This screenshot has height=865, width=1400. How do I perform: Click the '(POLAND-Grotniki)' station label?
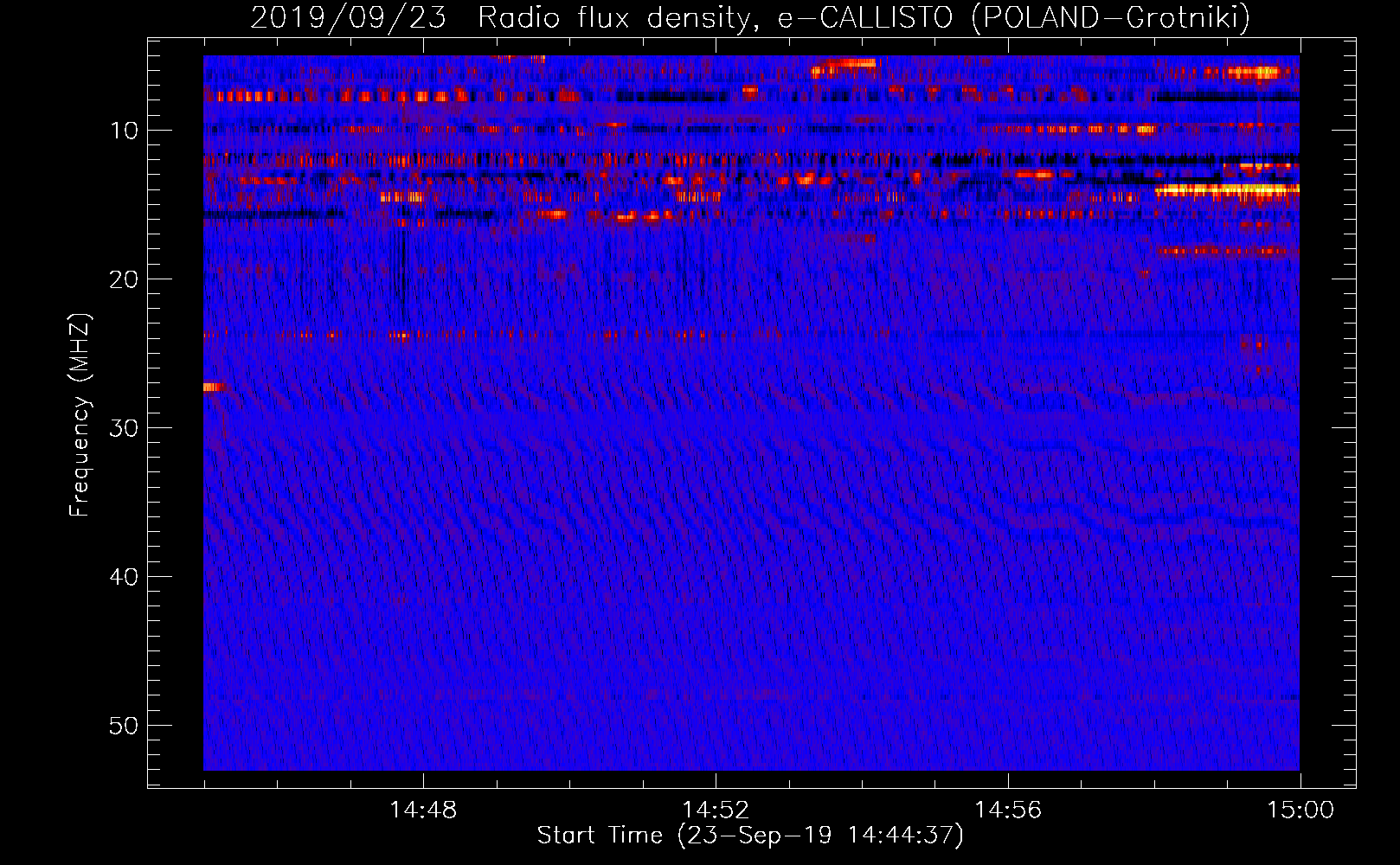point(1111,17)
